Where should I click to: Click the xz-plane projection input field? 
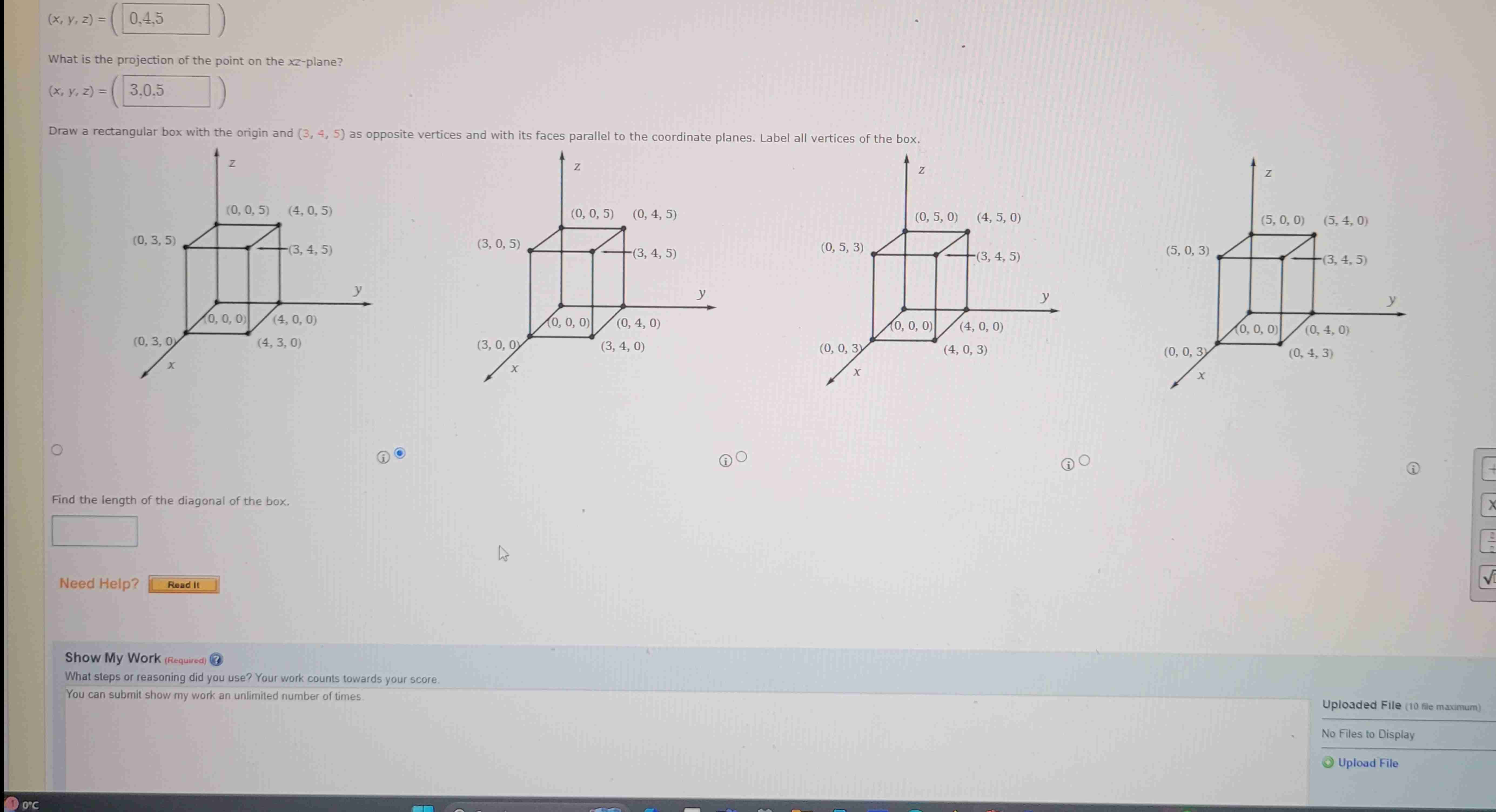(163, 90)
